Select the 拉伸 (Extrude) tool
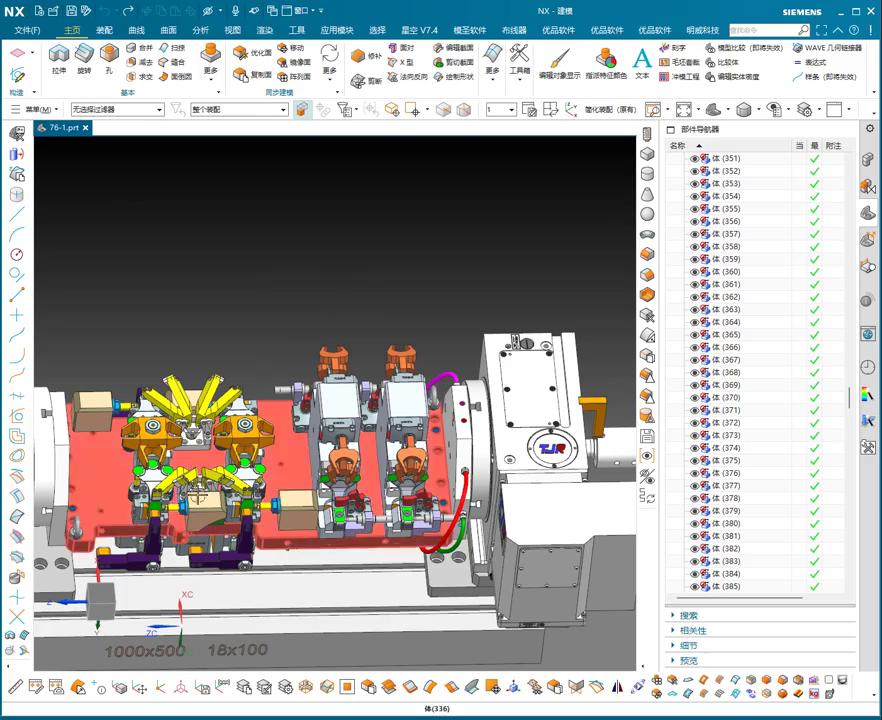 pyautogui.click(x=58, y=58)
